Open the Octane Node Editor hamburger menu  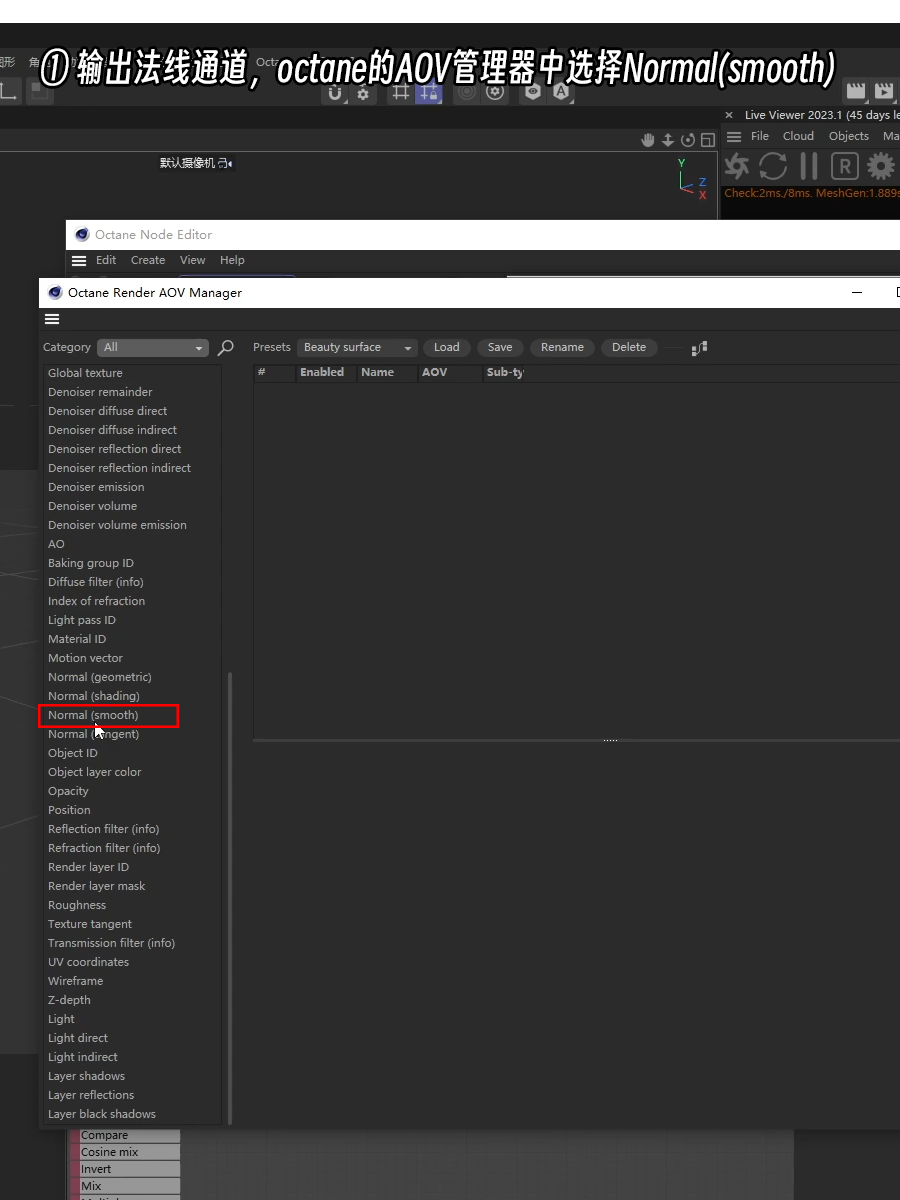point(79,260)
